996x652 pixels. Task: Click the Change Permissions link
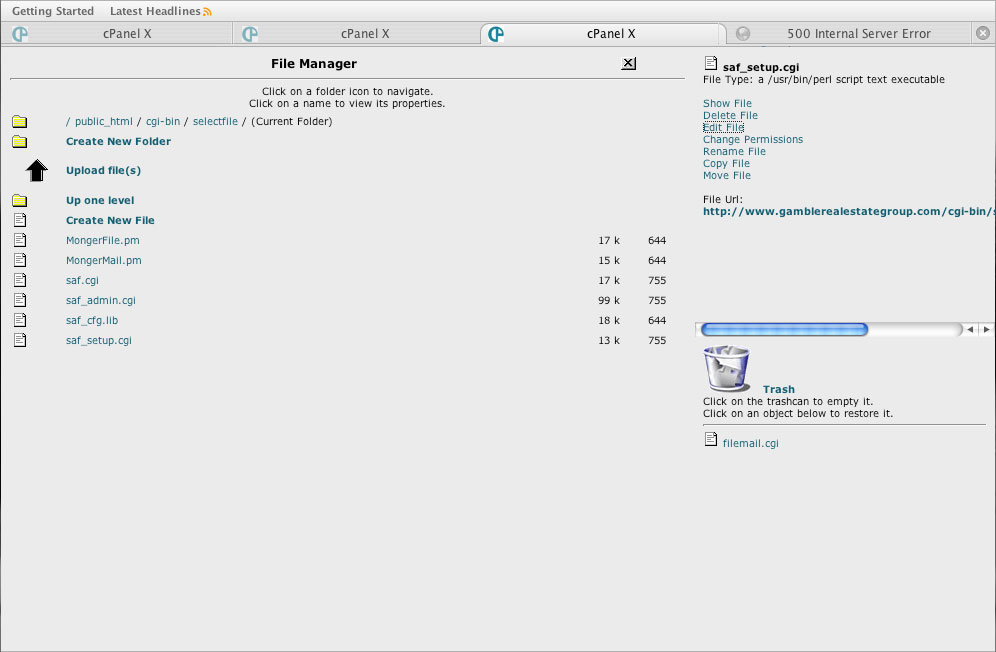752,140
